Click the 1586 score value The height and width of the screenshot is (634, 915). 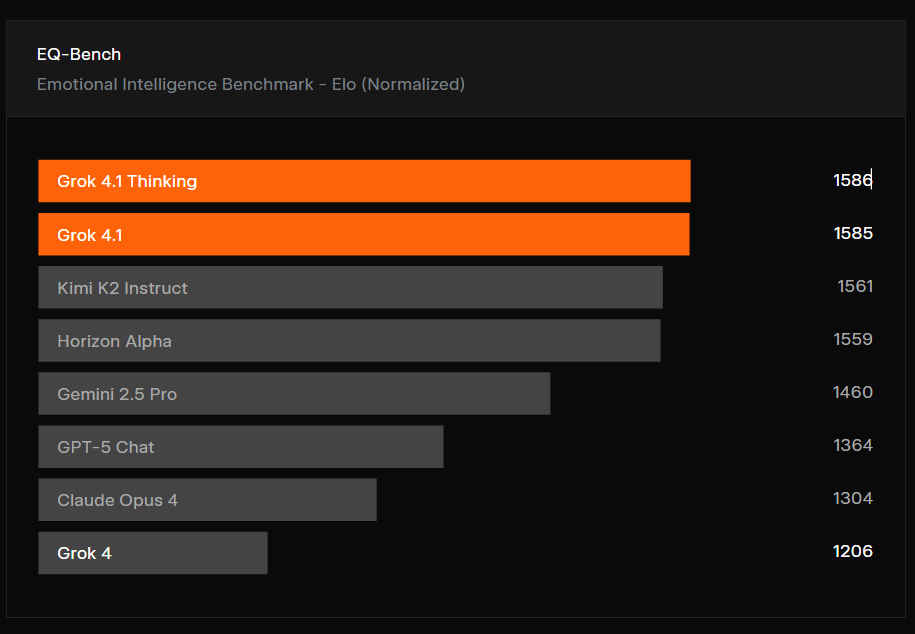point(852,180)
